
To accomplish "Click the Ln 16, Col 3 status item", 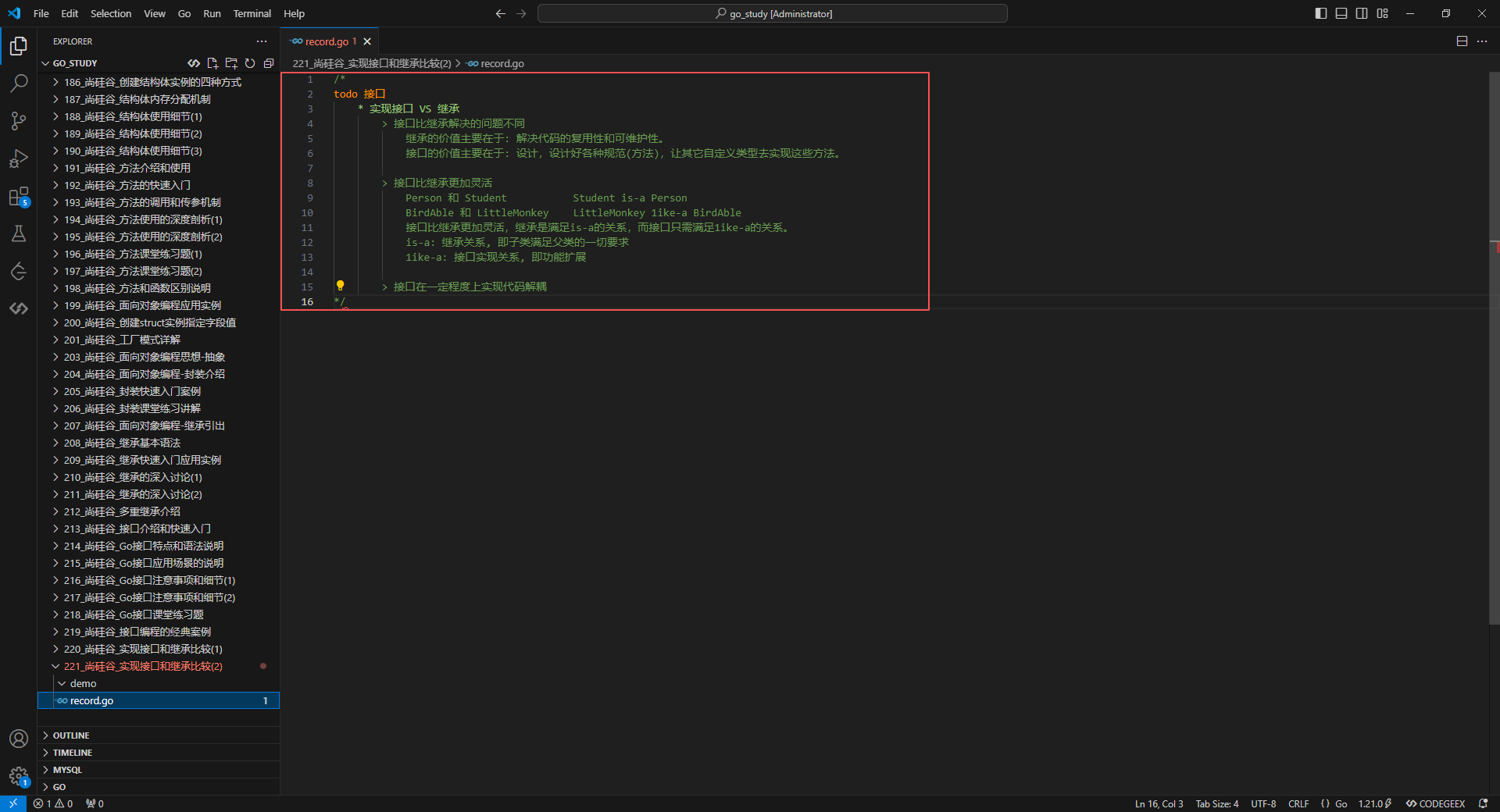I will pyautogui.click(x=1159, y=803).
